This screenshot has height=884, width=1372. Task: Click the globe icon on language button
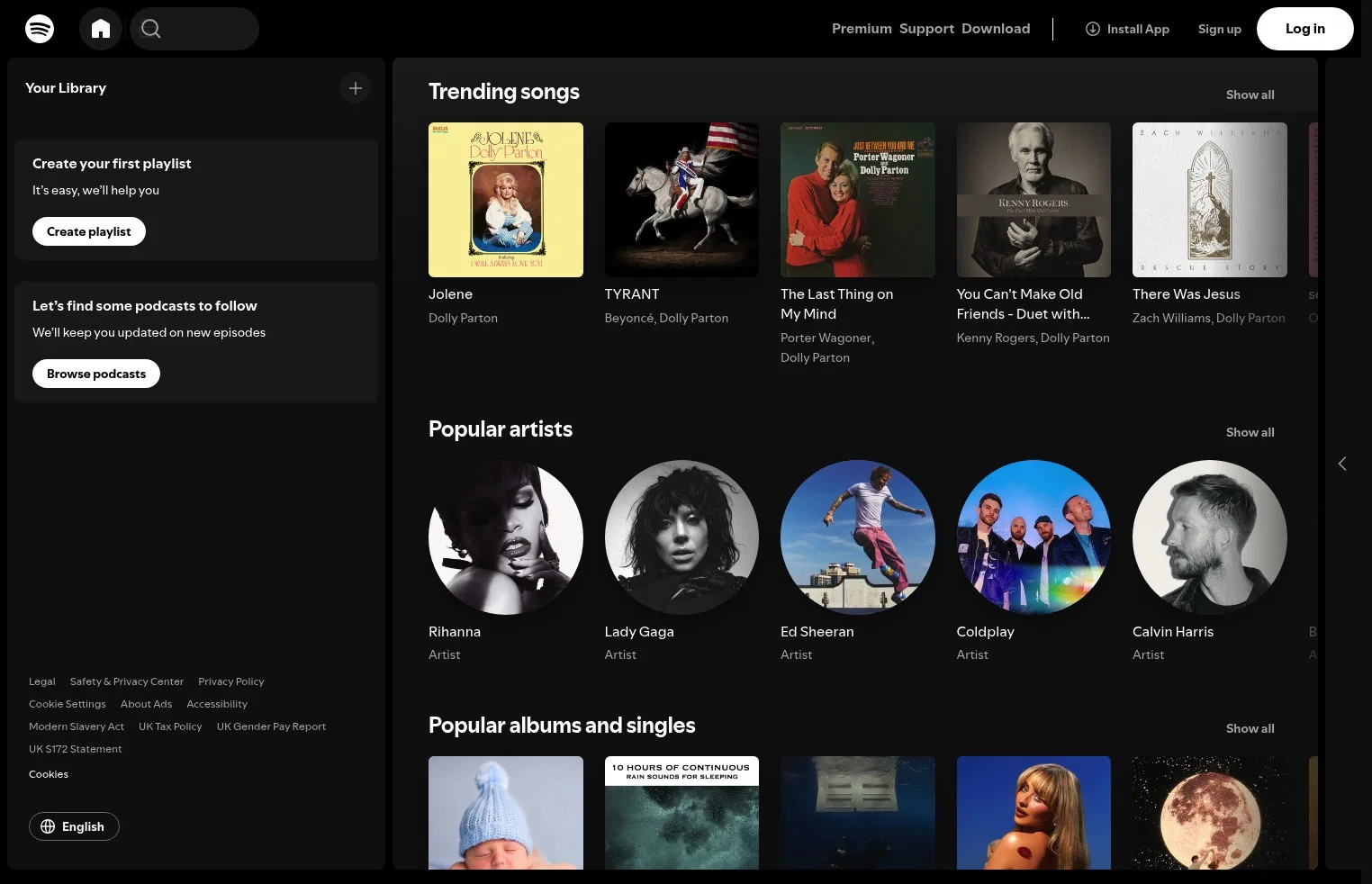(x=48, y=826)
